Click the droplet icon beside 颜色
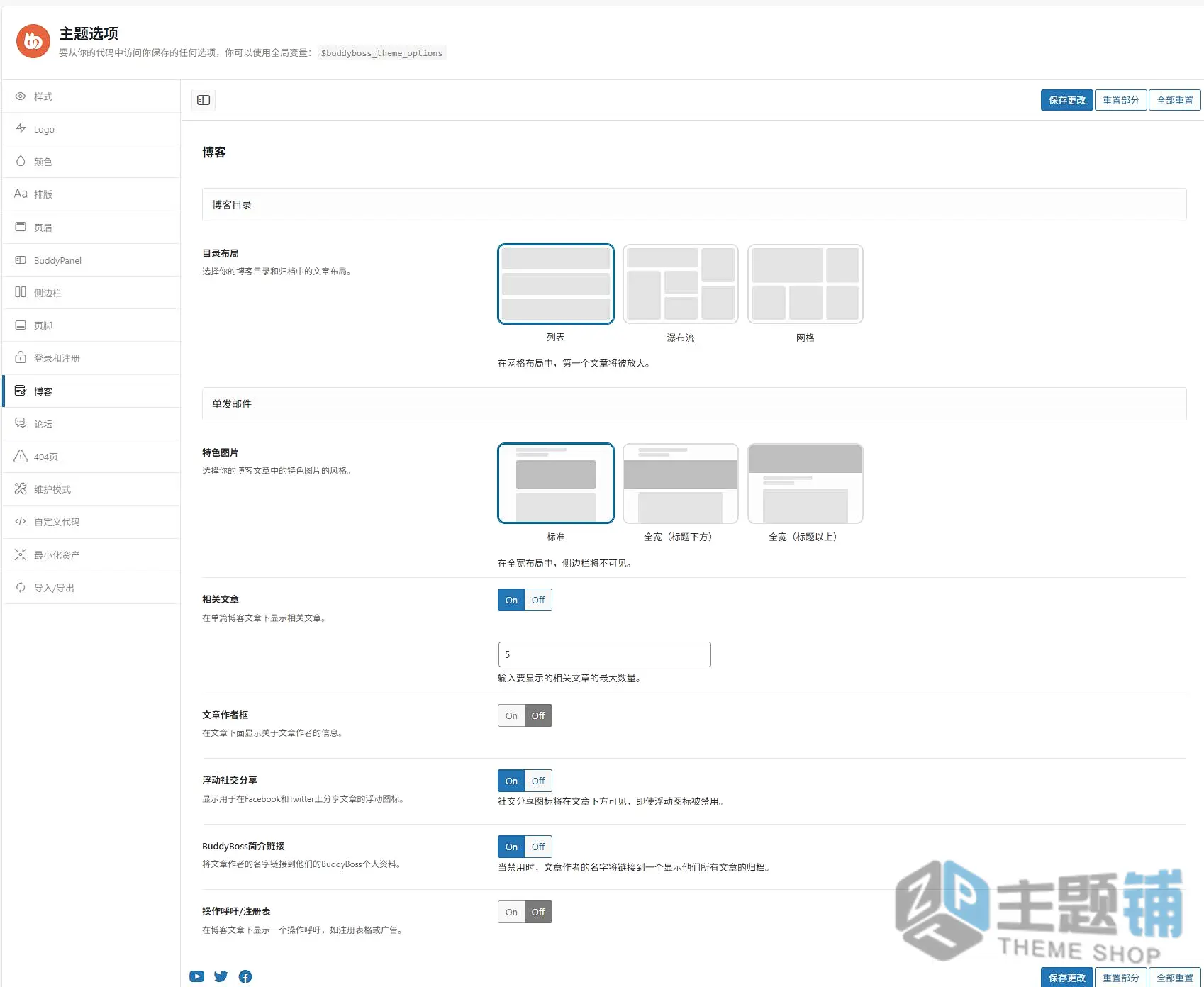This screenshot has width=1204, height=987. 21,161
